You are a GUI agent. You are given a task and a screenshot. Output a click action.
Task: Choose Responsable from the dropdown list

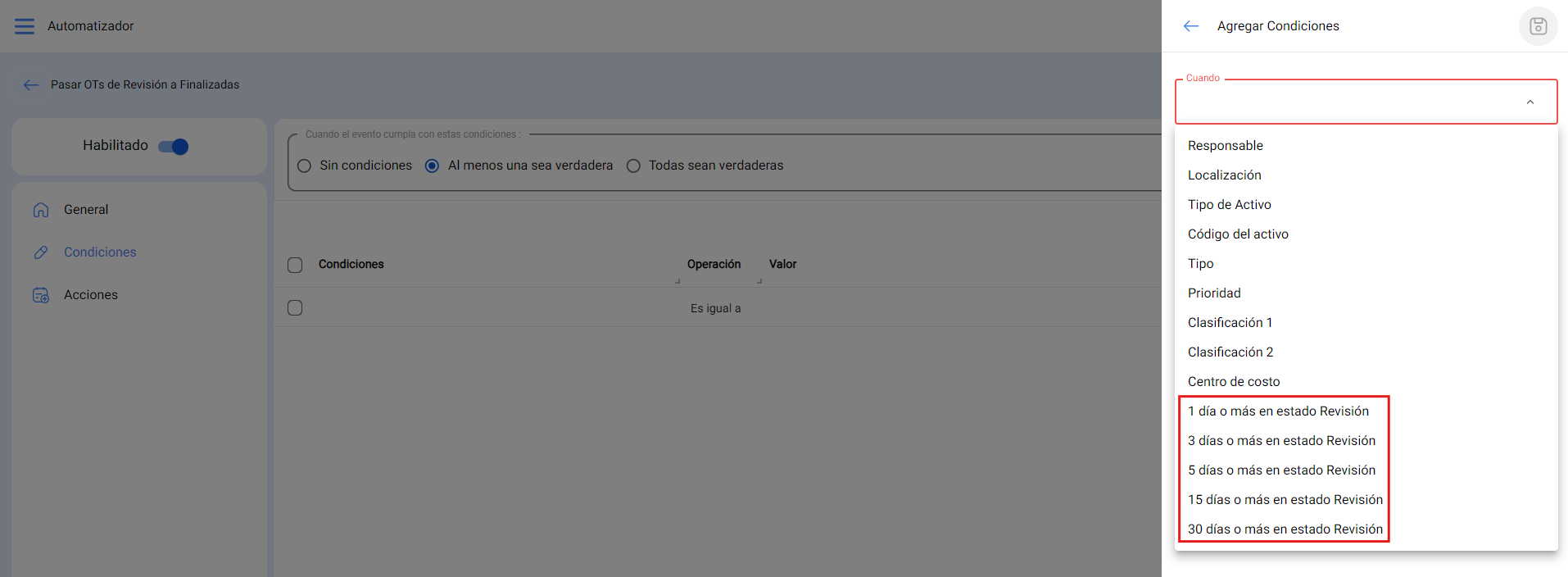click(x=1225, y=146)
